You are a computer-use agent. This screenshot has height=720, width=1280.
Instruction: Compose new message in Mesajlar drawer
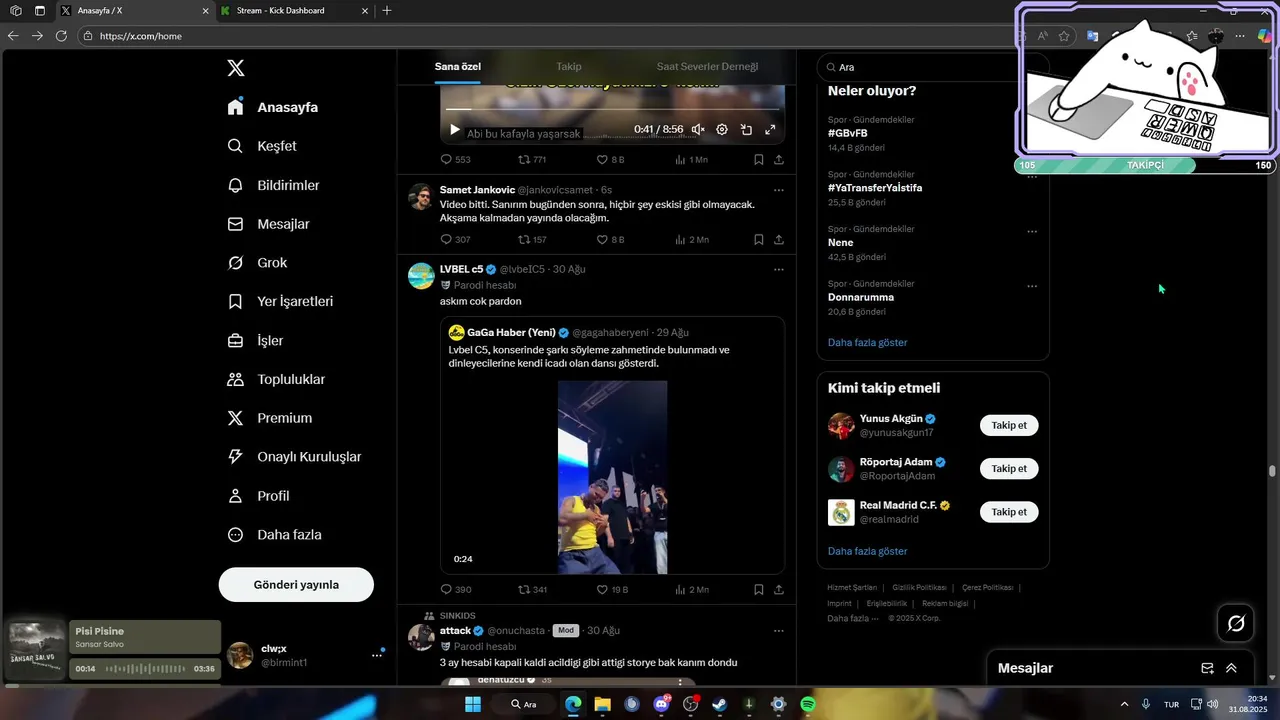pos(1207,668)
